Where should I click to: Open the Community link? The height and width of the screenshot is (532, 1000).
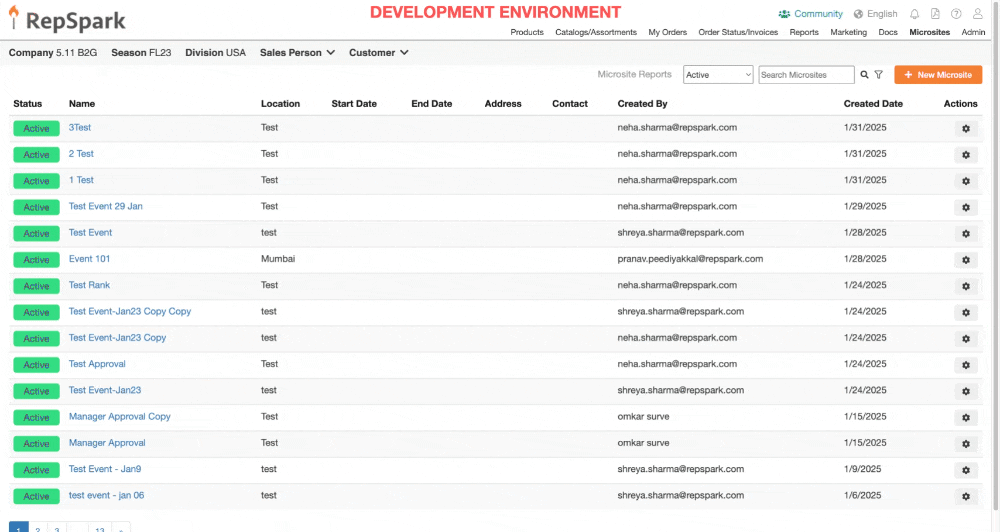[811, 13]
